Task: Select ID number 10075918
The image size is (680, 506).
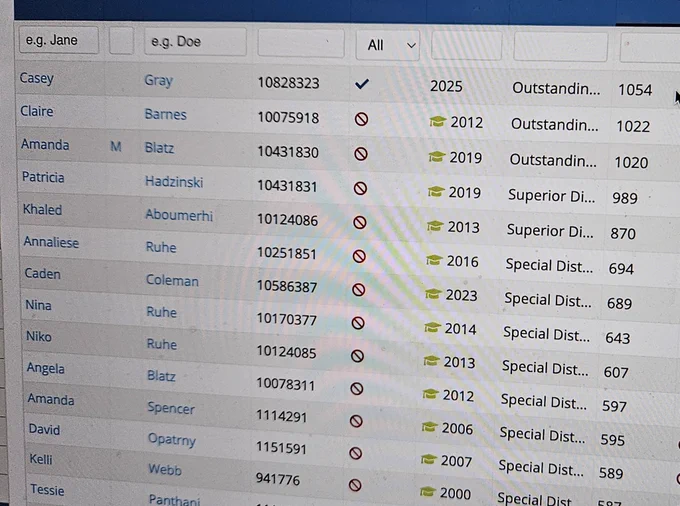Action: (x=288, y=118)
